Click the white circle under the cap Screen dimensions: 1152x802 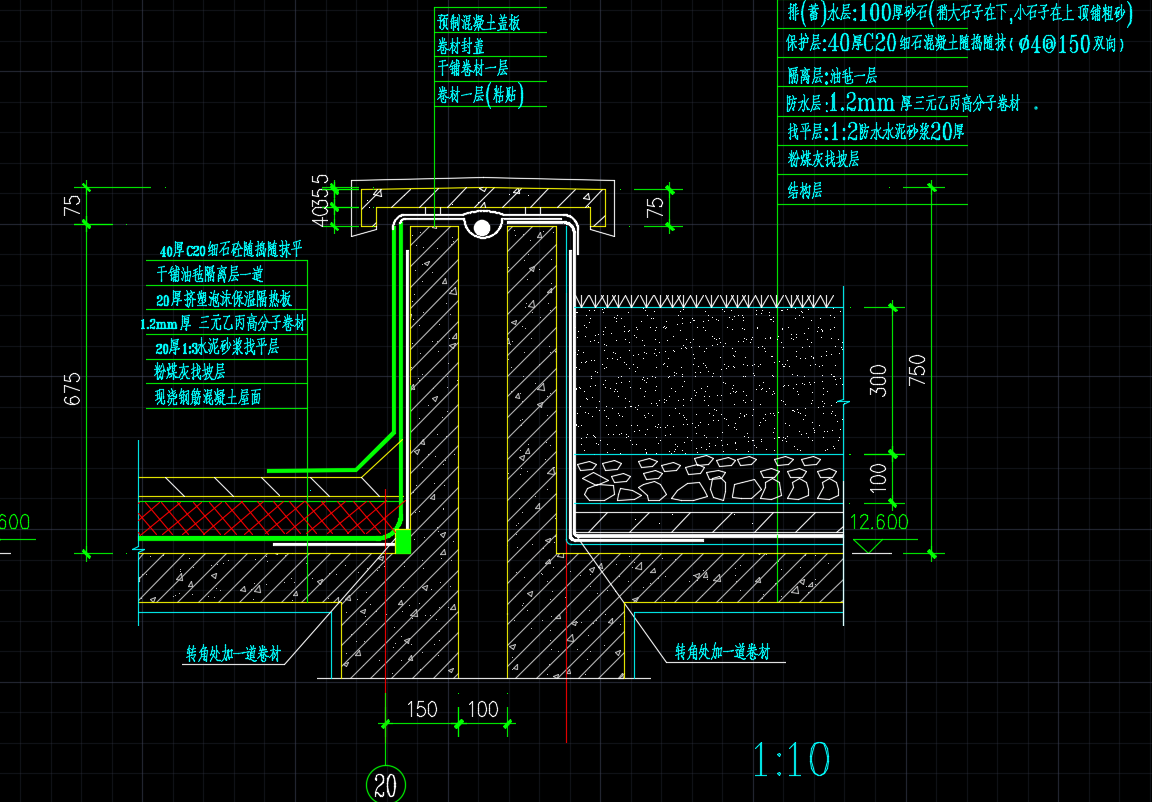(x=482, y=228)
